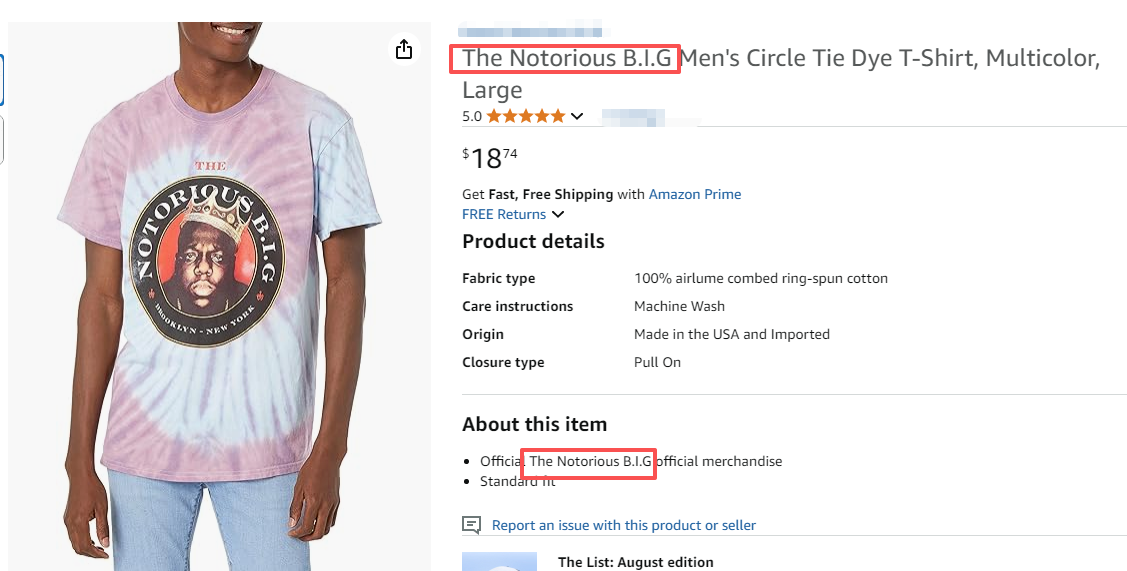The height and width of the screenshot is (571, 1127).
Task: Open the blurred ratings count beside stars
Action: [x=650, y=118]
